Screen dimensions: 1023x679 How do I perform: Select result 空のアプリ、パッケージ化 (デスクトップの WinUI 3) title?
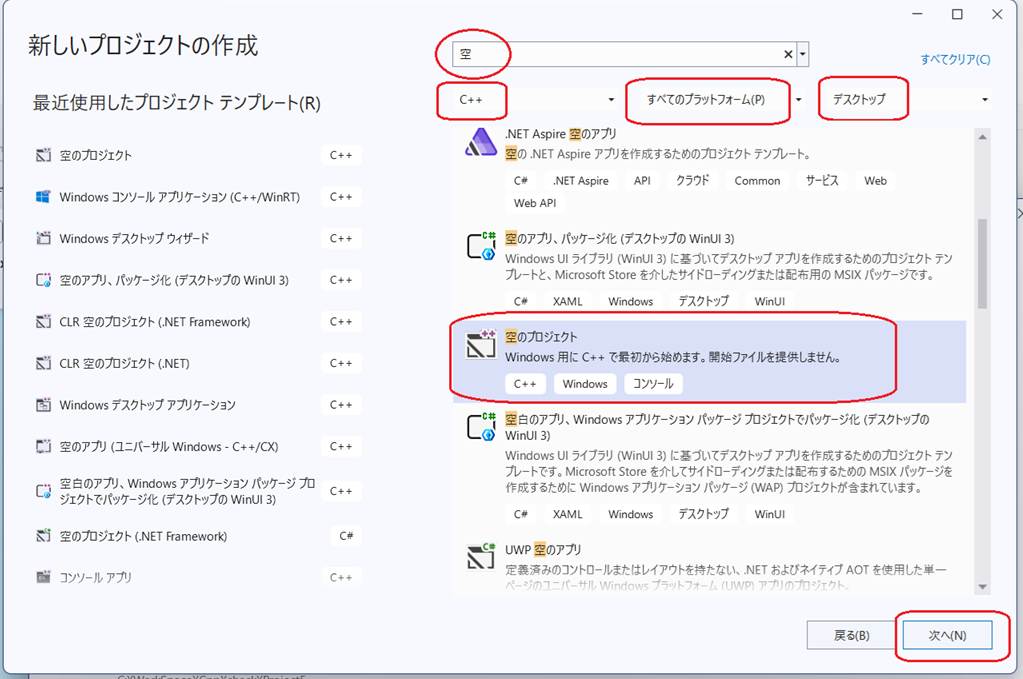620,239
